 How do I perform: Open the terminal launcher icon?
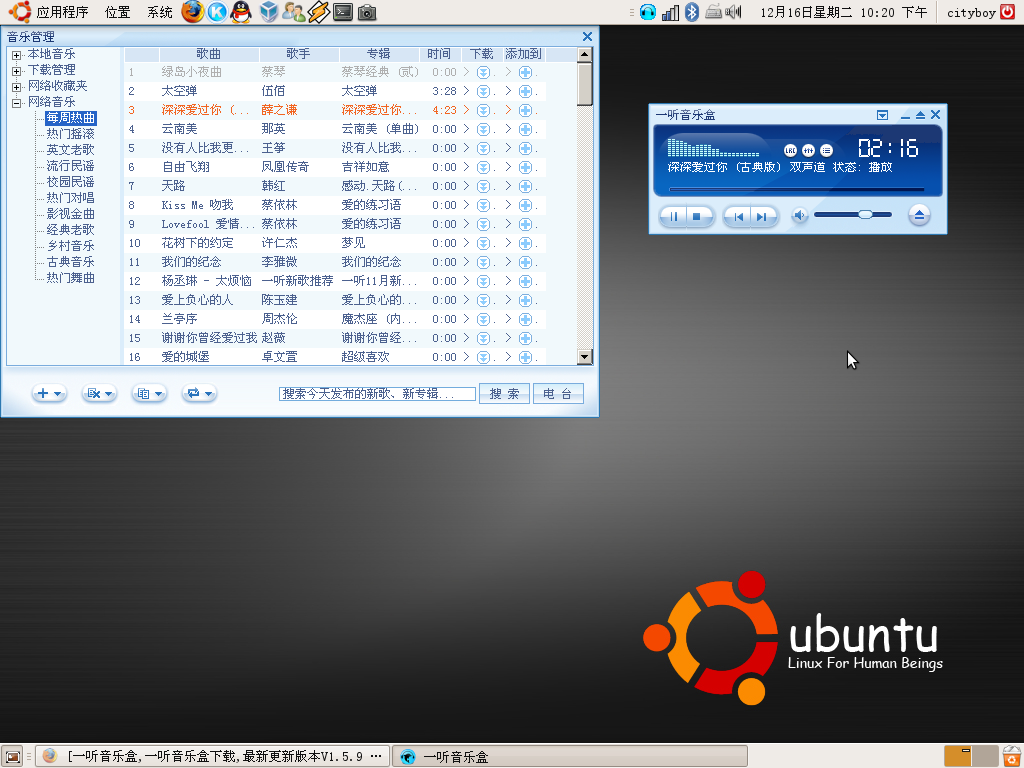tap(343, 12)
